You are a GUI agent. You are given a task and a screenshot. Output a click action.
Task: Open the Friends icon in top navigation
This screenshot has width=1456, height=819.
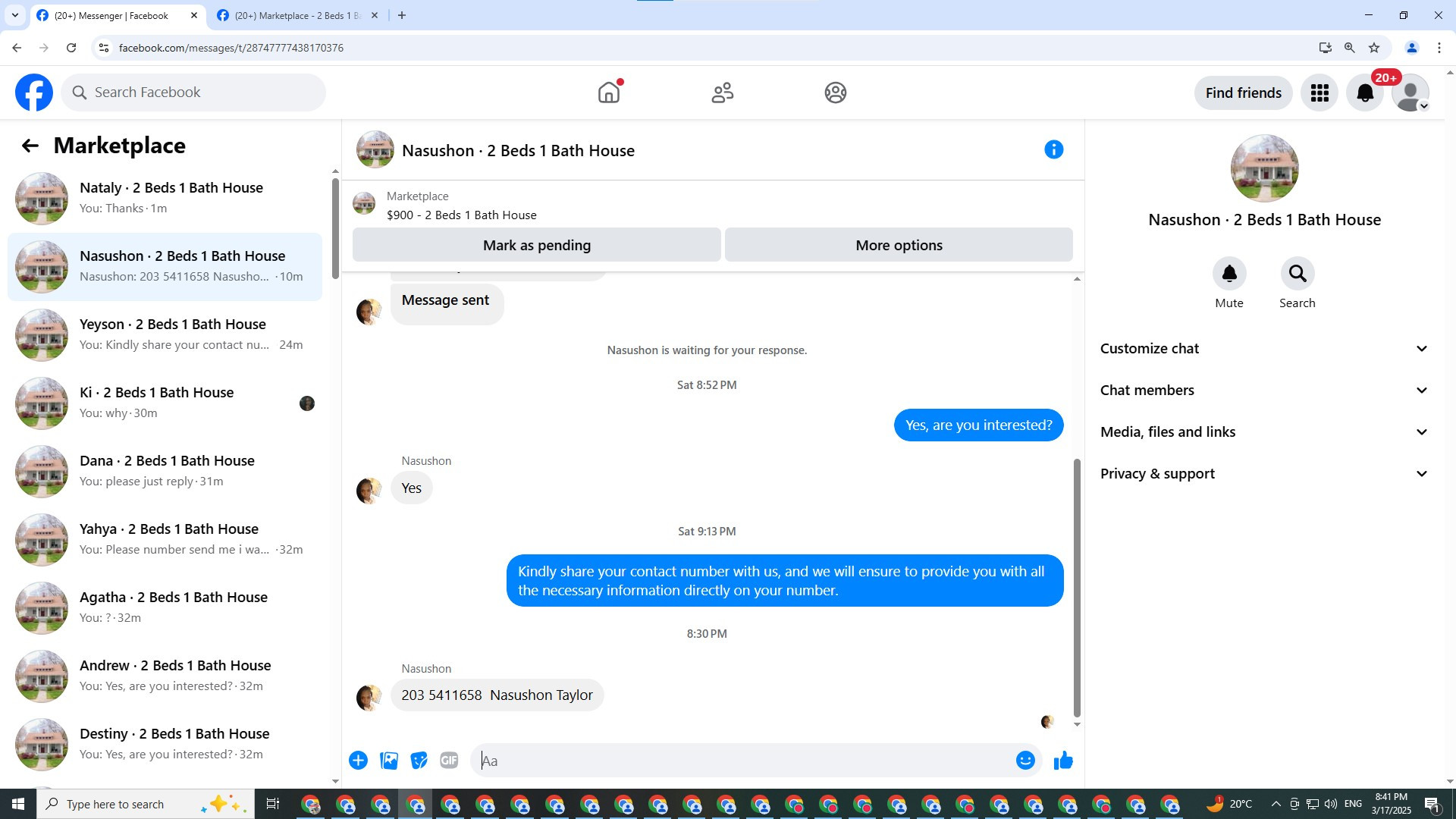click(x=723, y=93)
